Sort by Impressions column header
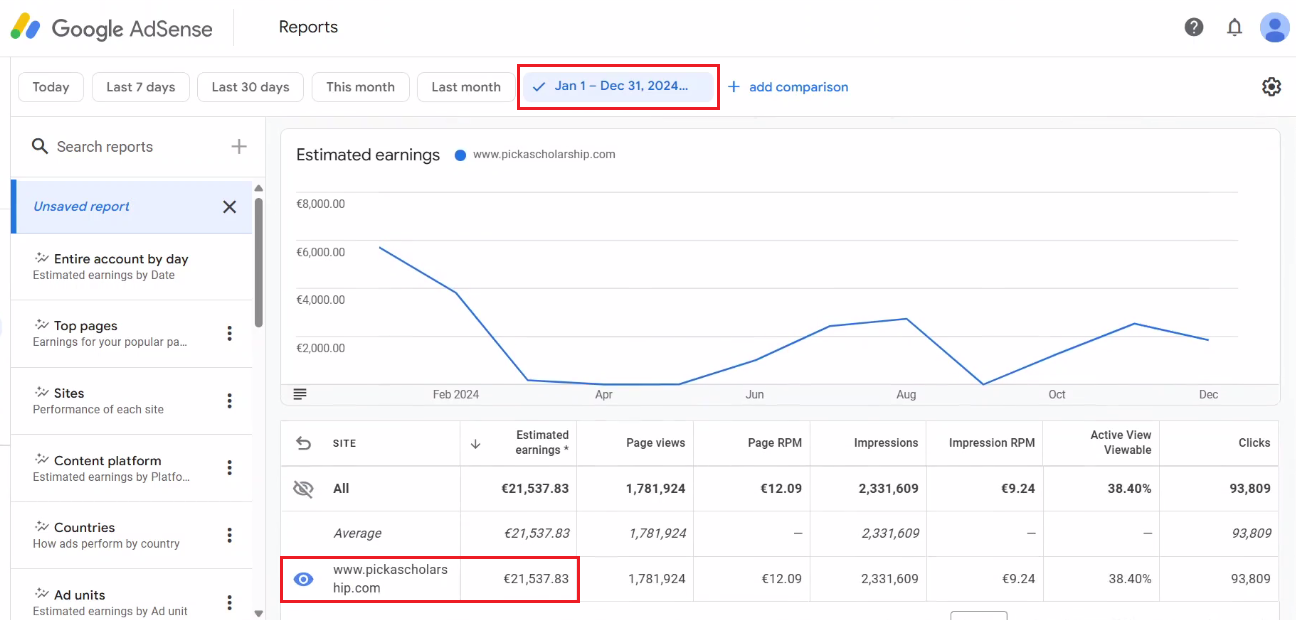This screenshot has width=1296, height=626. pos(886,443)
